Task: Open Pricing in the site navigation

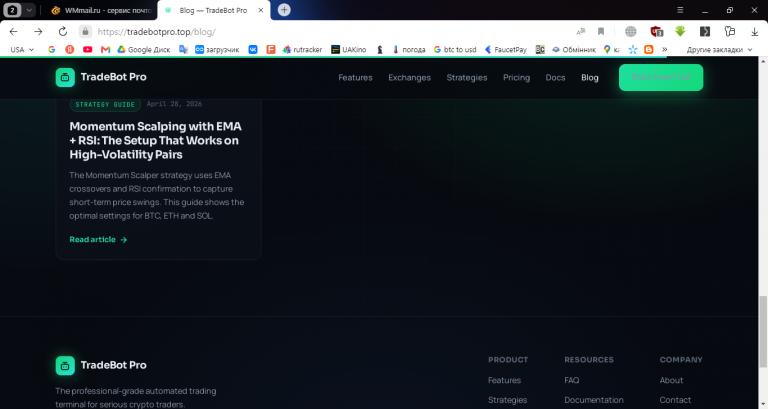Action: coord(516,77)
